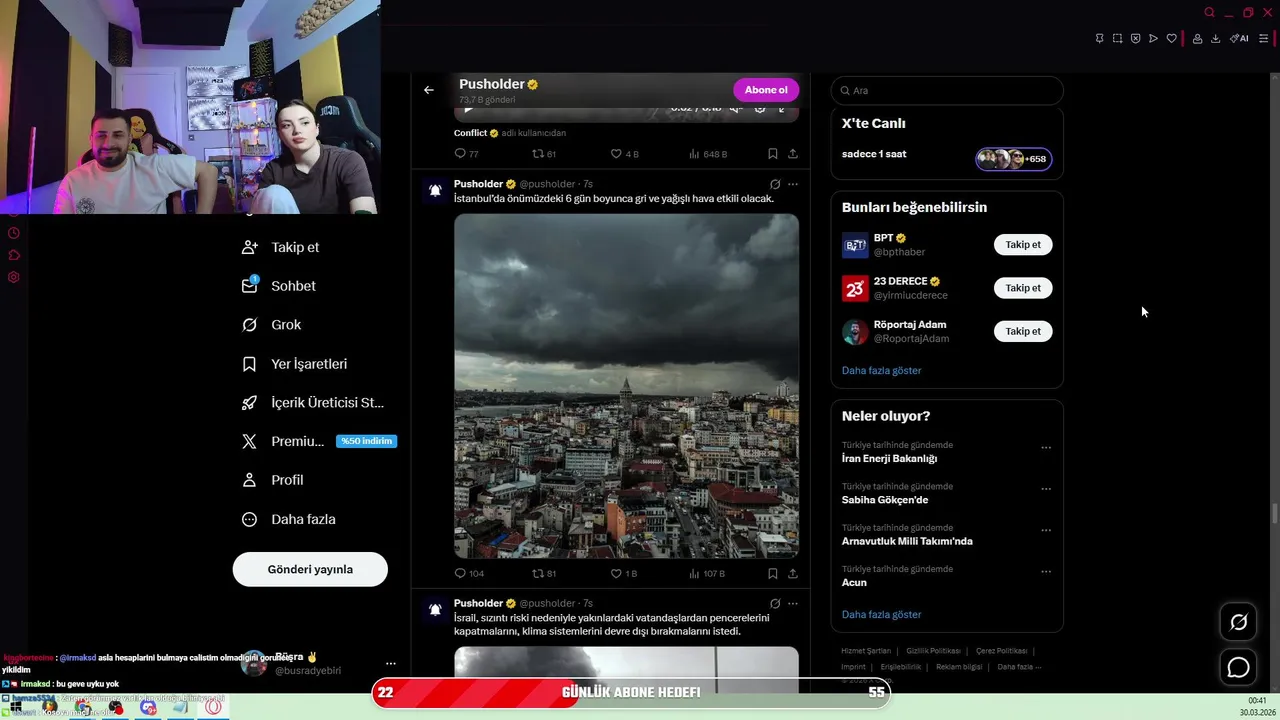Click the send/flow arrow icon in toolbar
Image resolution: width=1280 pixels, height=720 pixels.
1153,38
